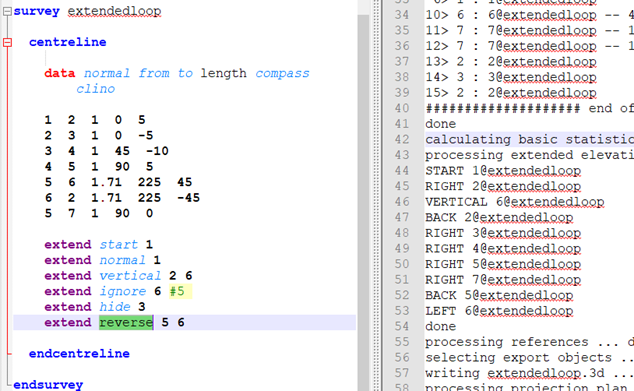Click the endcentreline keyword
Screen dimensions: 634x391
click(79, 354)
